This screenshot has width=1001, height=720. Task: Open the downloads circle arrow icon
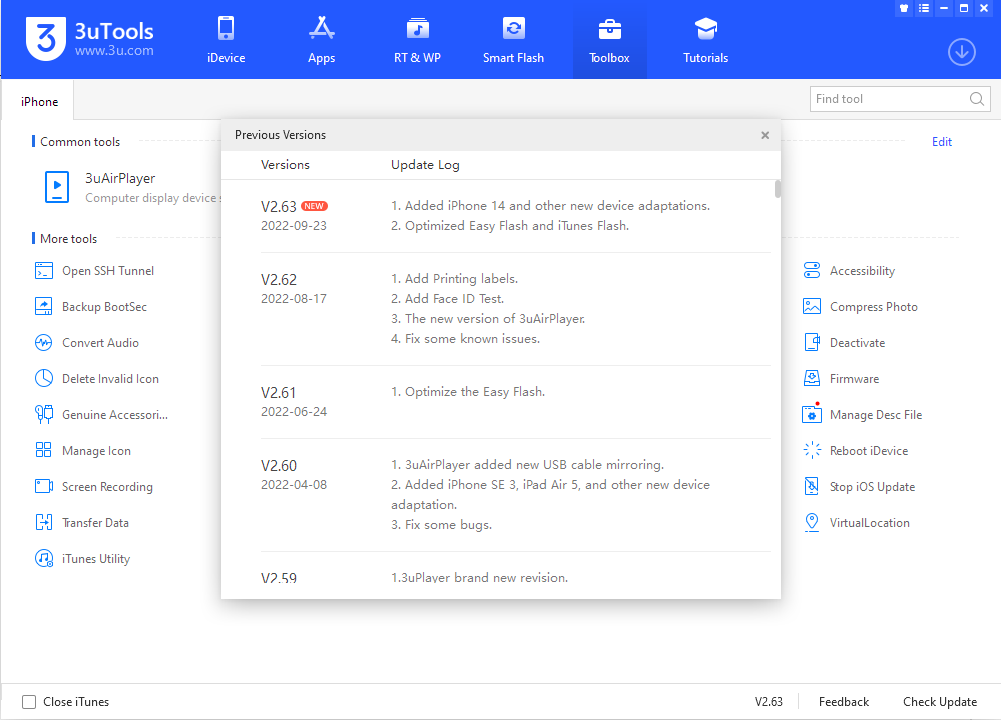tap(961, 52)
